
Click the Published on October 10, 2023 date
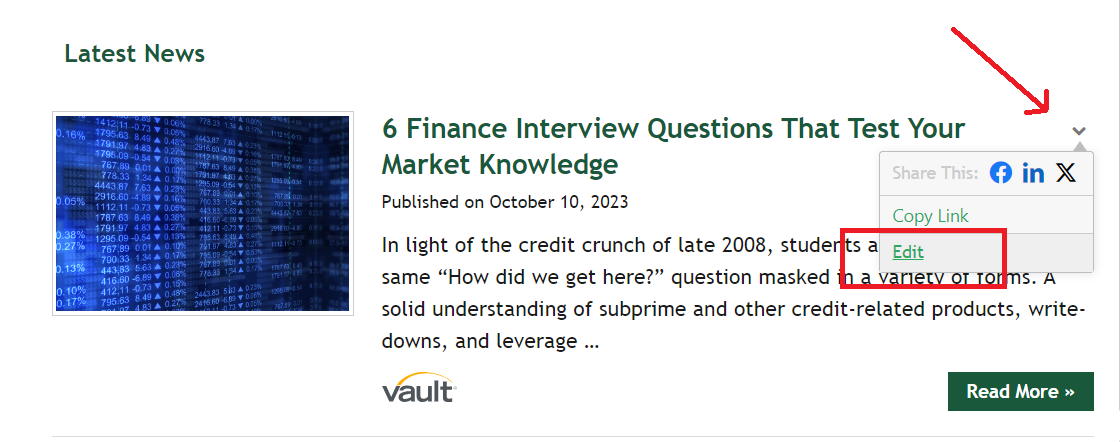504,202
